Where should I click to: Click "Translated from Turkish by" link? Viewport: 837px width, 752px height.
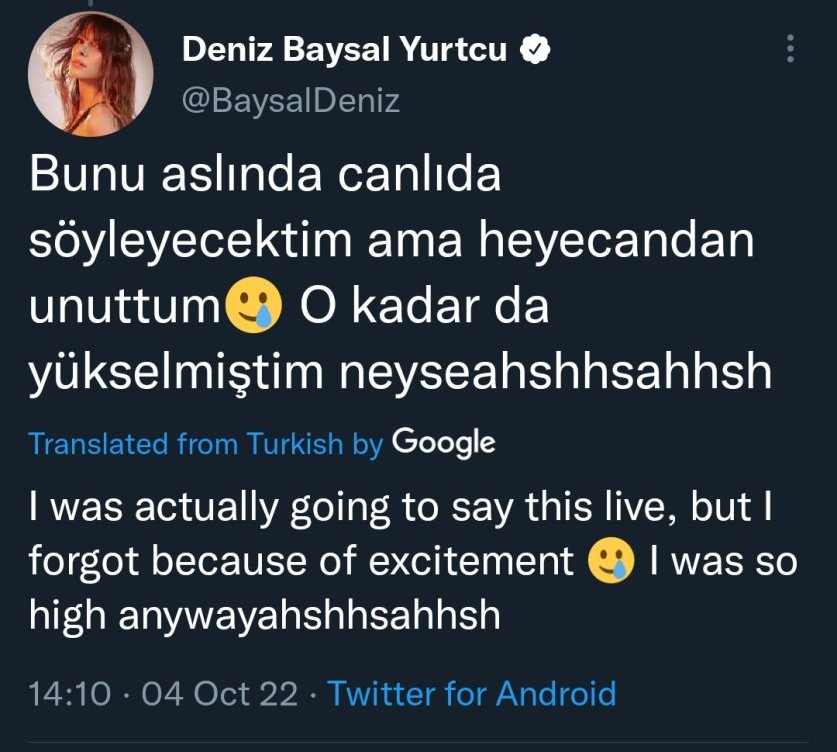click(205, 443)
